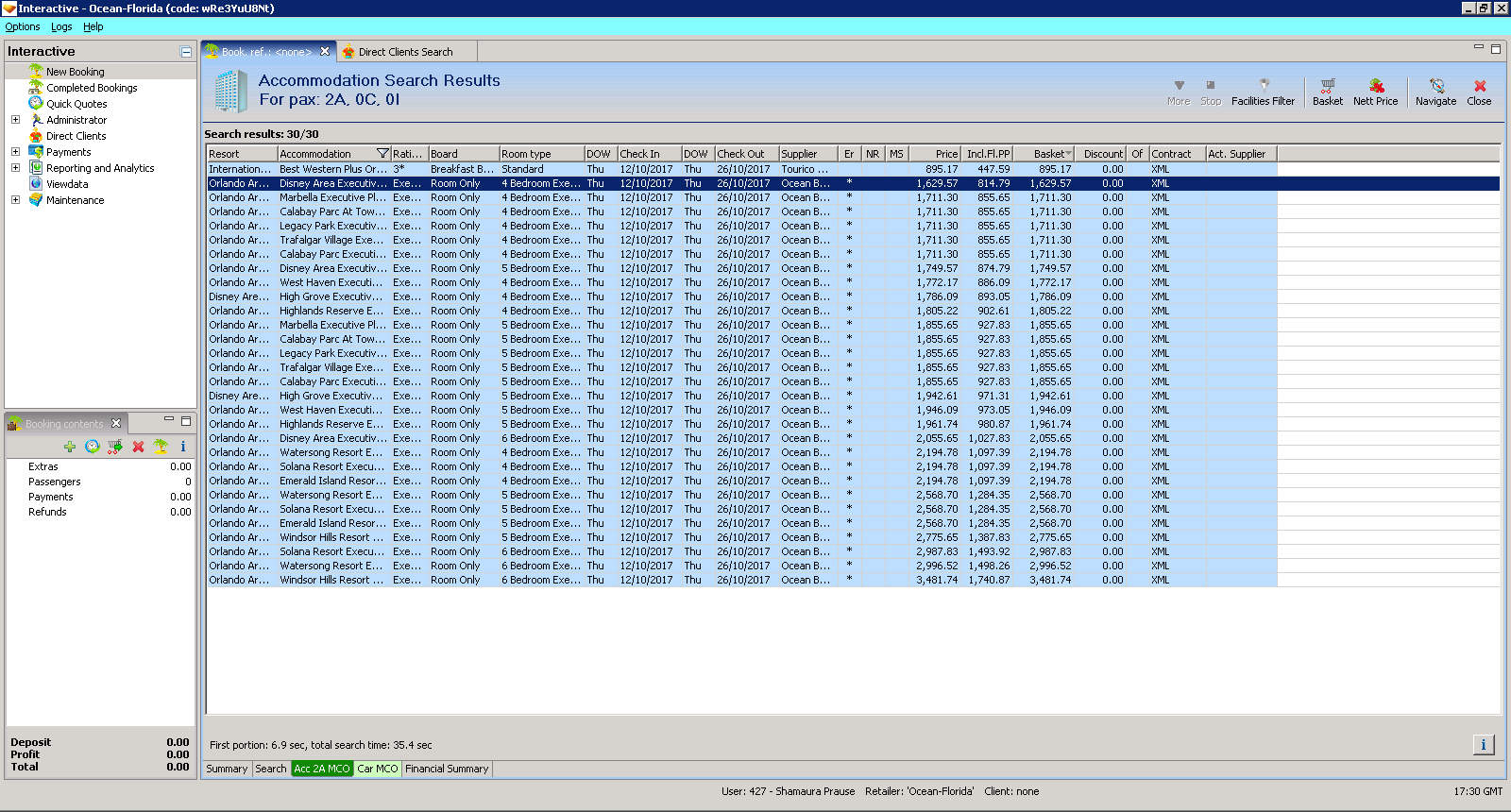Switch to the Direct Clients Search tab
The height and width of the screenshot is (812, 1511).
coord(404,52)
